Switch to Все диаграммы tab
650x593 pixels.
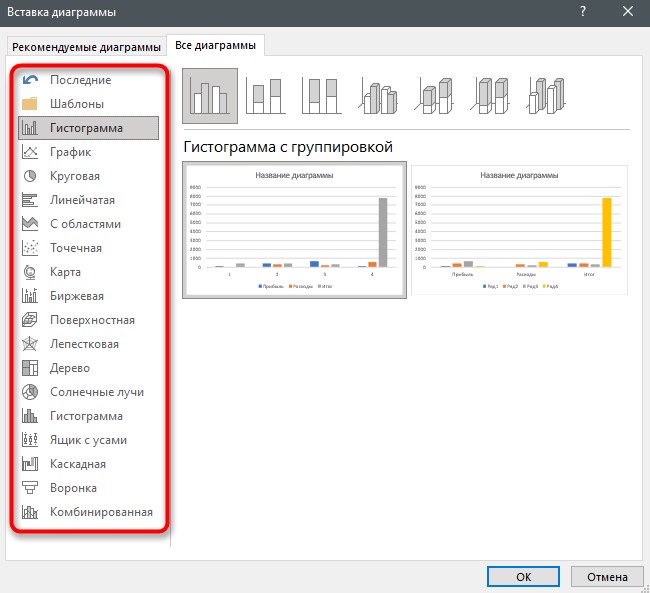click(x=215, y=45)
